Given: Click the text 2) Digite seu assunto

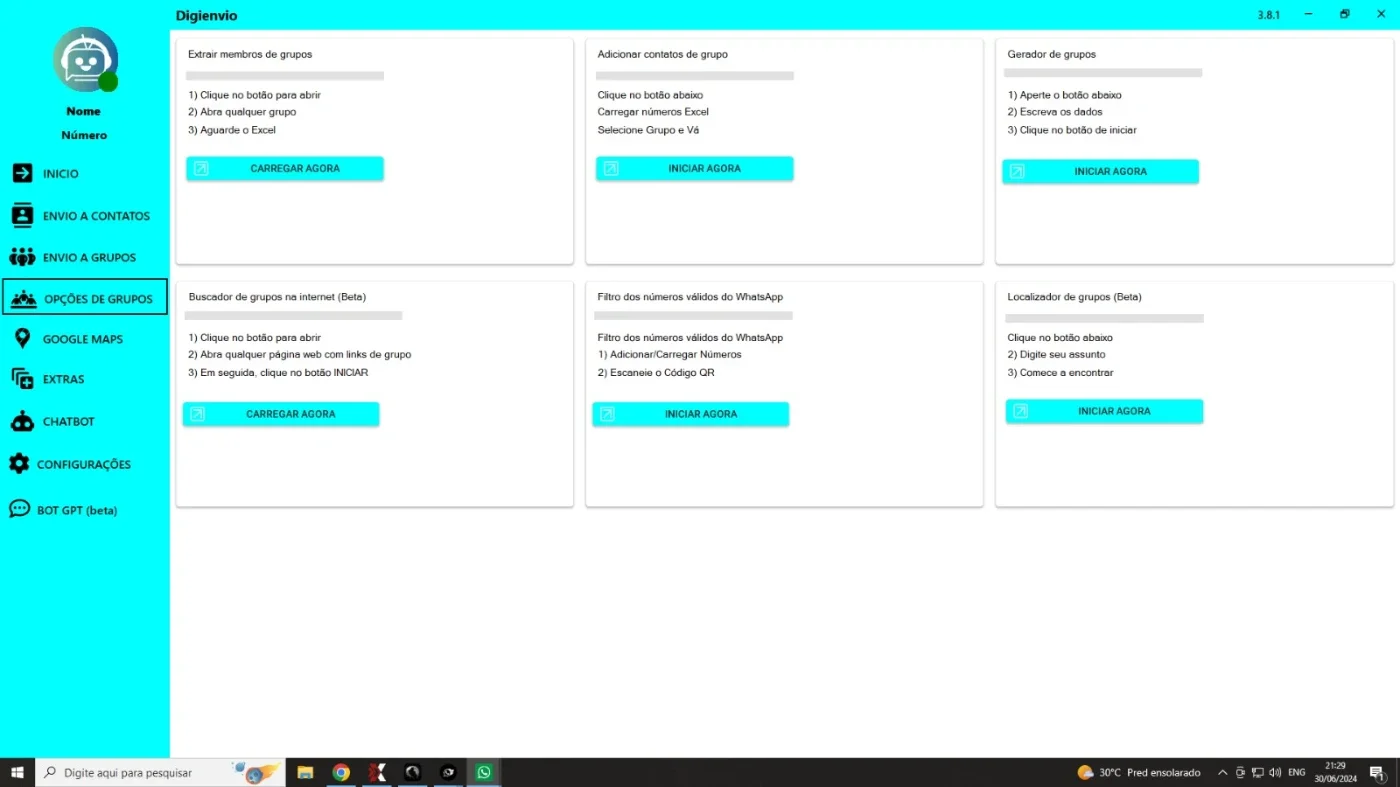Looking at the screenshot, I should tap(1056, 354).
